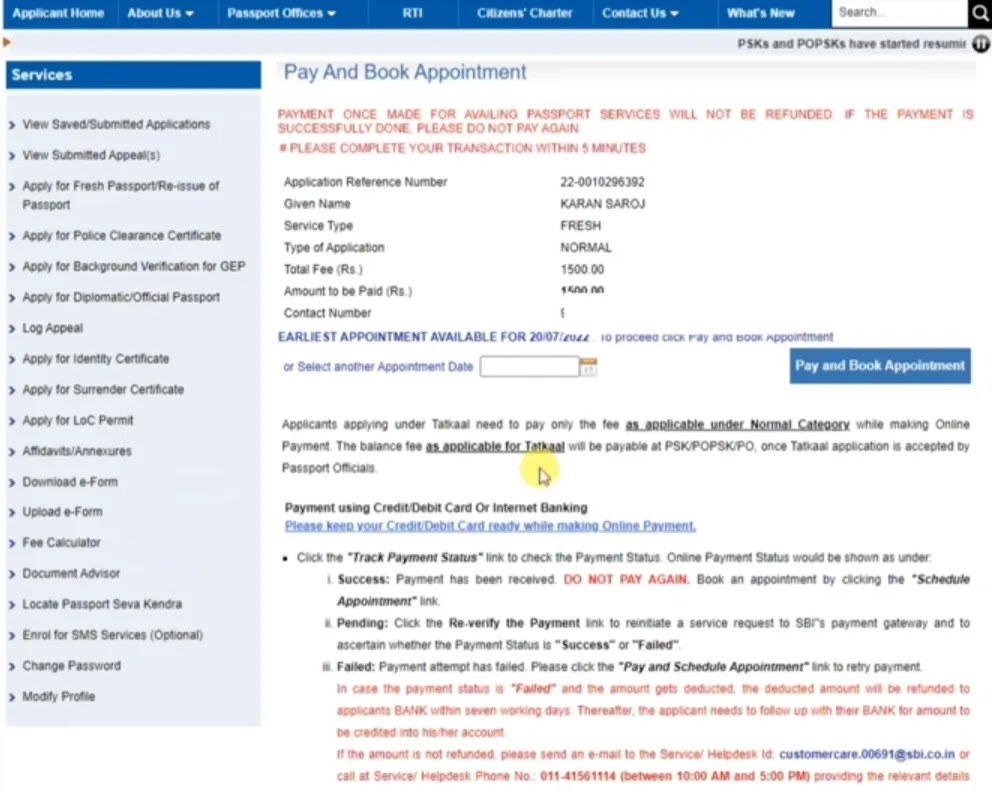Open the Credit/Debit Card ready notice link
The image size is (992, 792).
click(490, 525)
